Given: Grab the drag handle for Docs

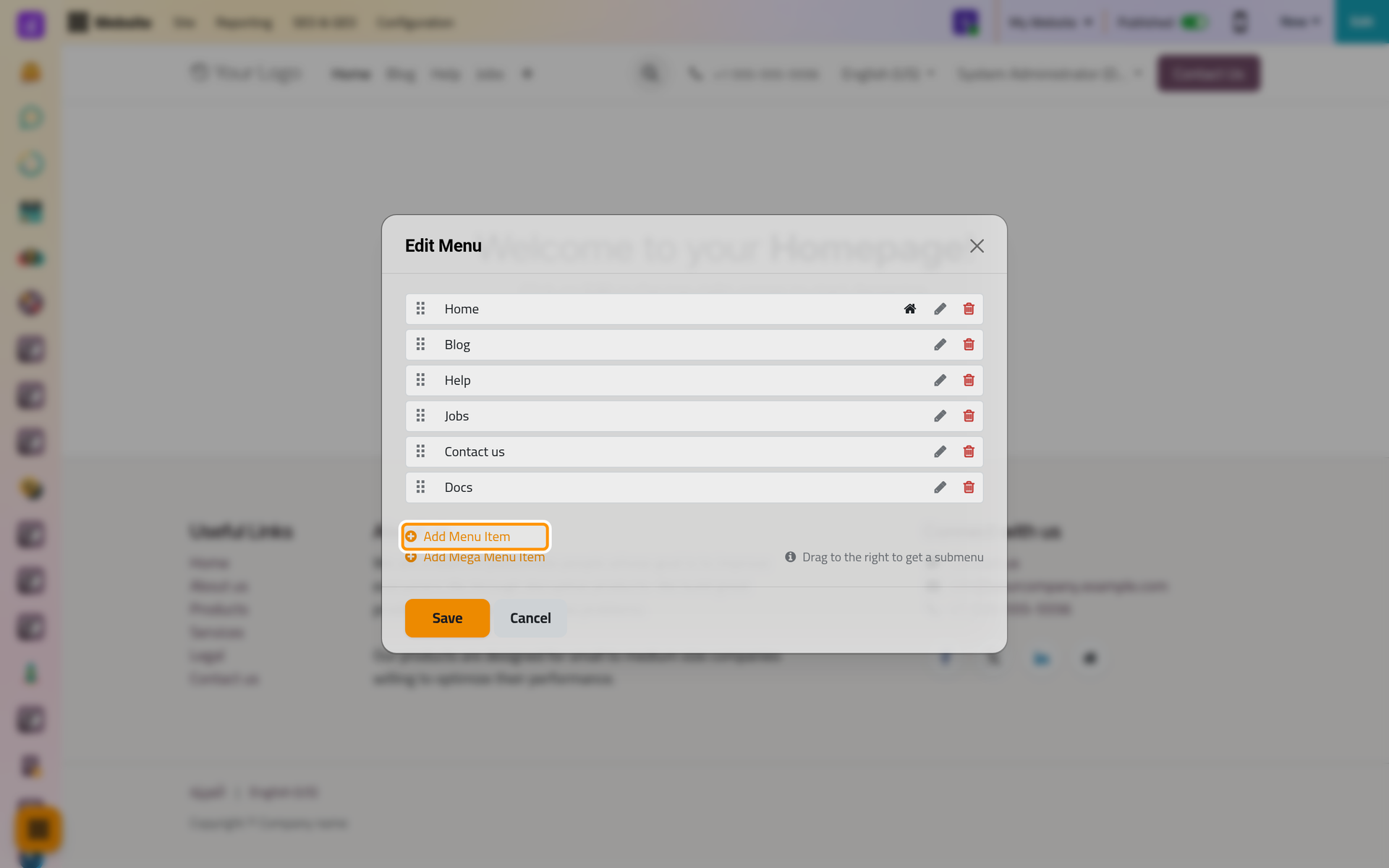Looking at the screenshot, I should pos(420,488).
